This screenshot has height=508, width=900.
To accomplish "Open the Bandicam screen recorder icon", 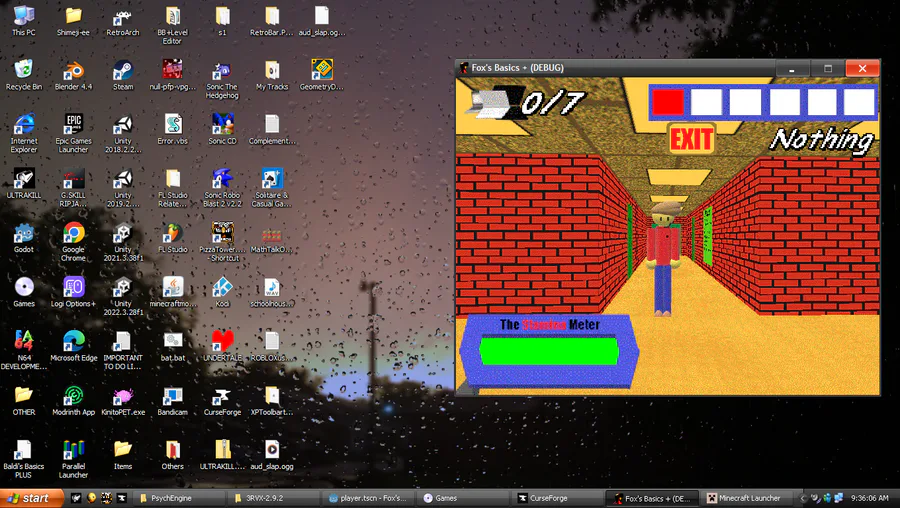I will pyautogui.click(x=173, y=400).
